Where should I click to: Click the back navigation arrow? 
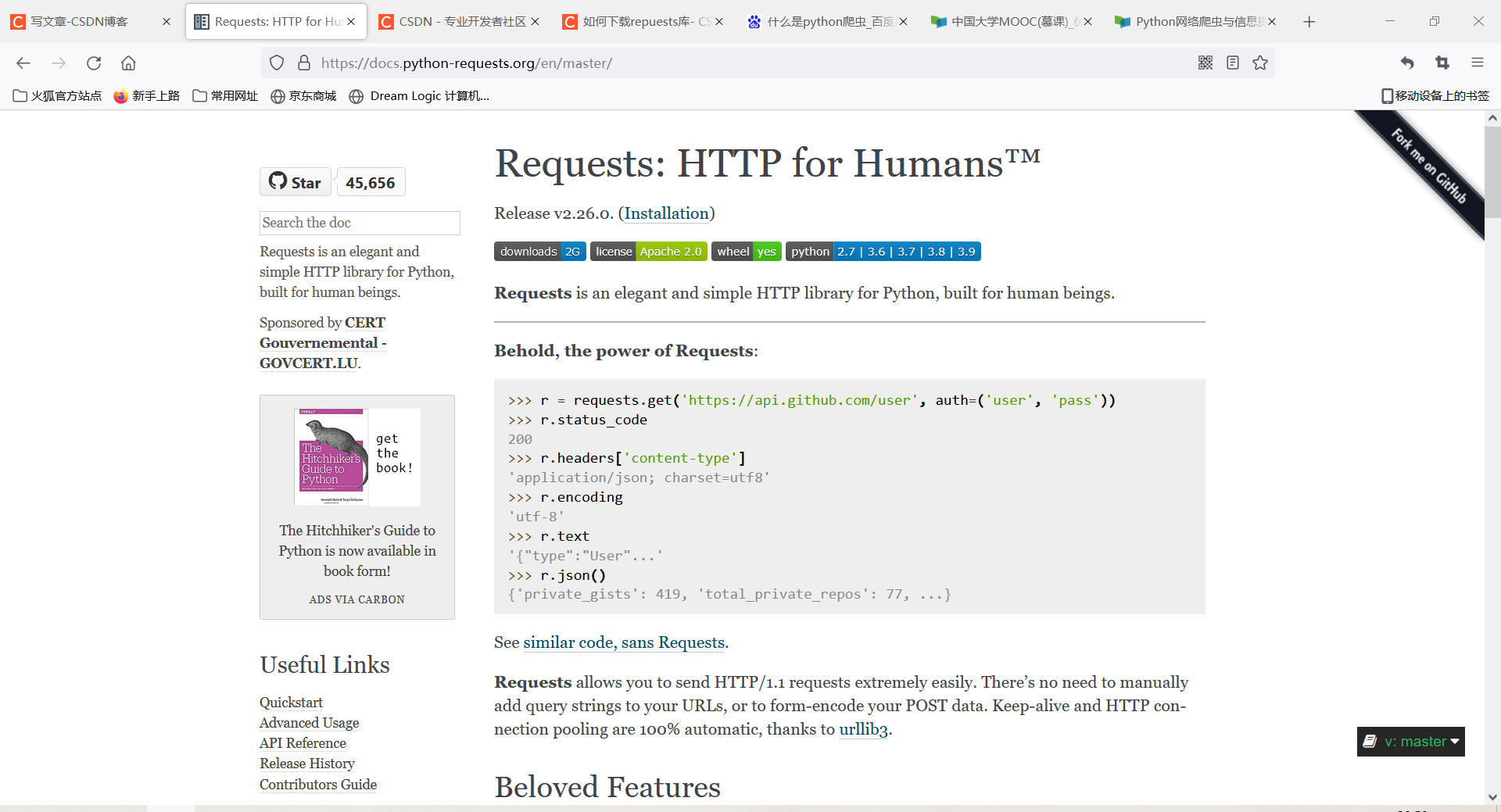23,63
